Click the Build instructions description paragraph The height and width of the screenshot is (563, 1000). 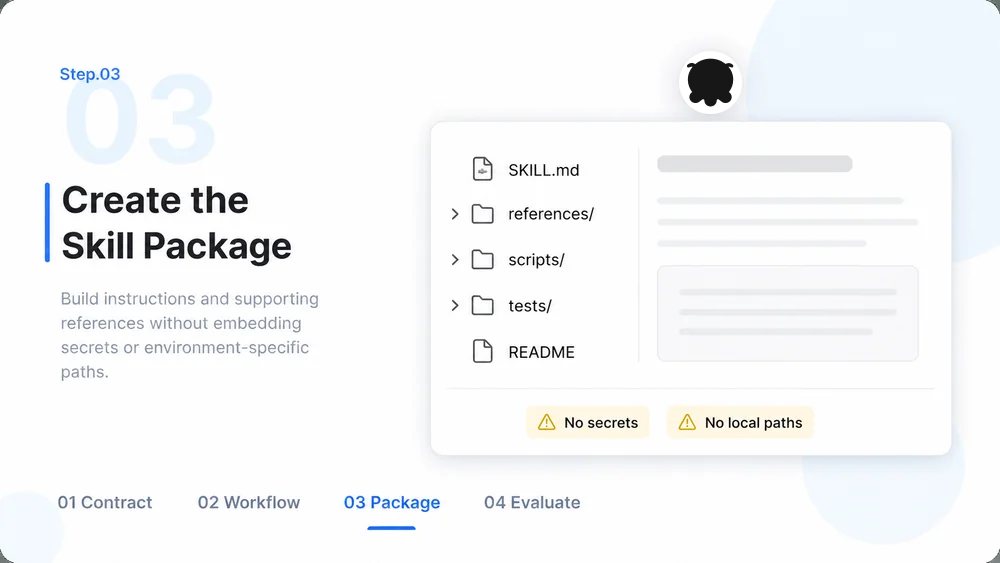189,335
